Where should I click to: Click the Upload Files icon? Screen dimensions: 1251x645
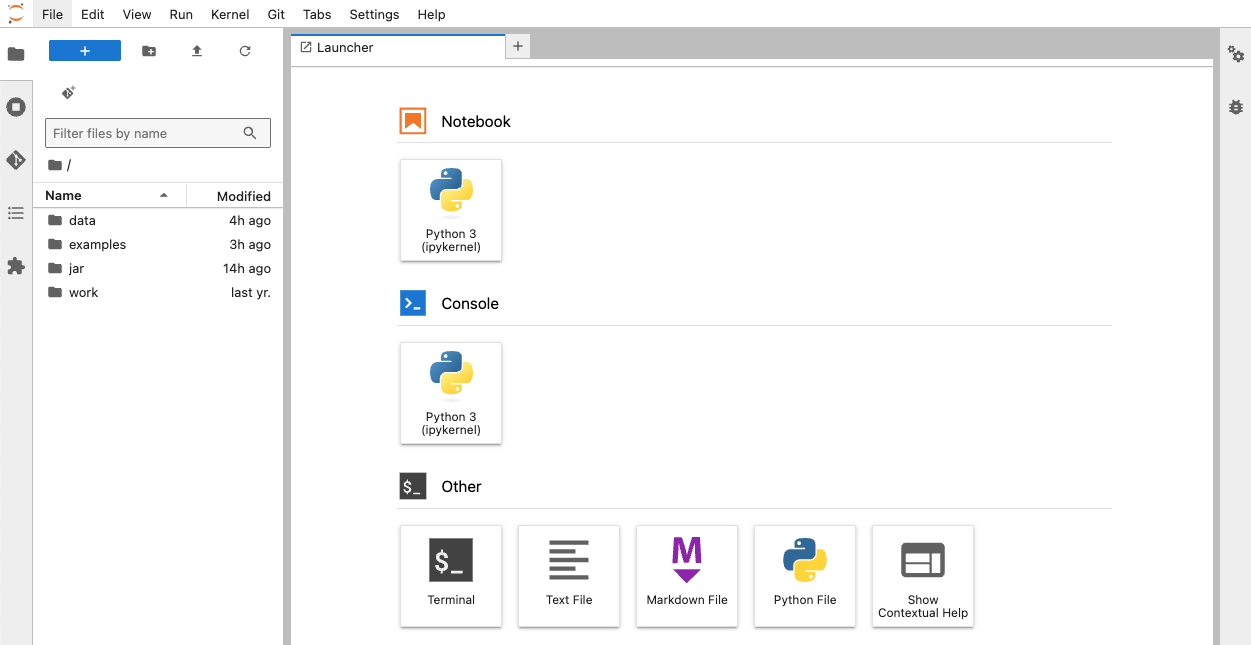[197, 51]
